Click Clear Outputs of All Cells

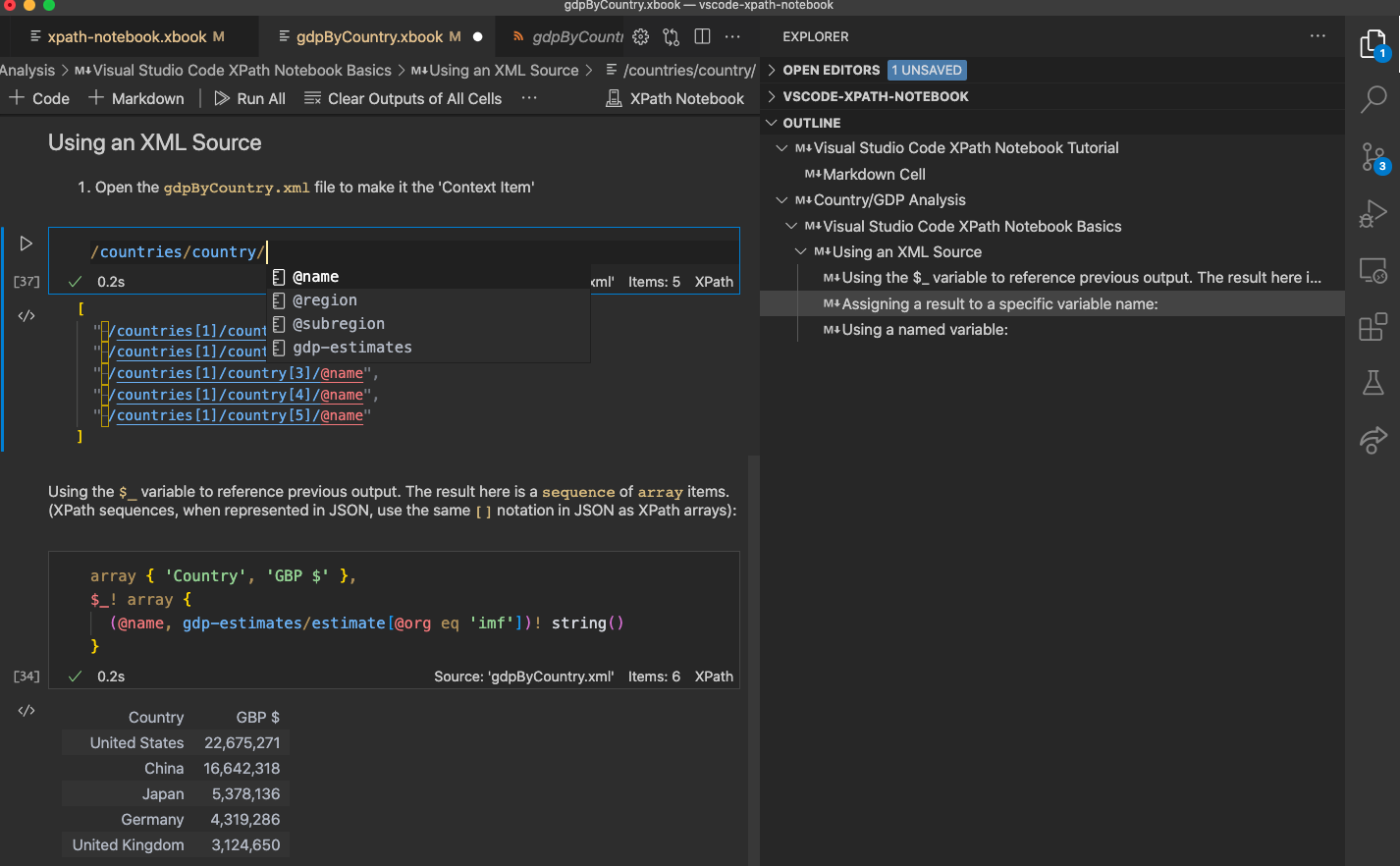pyautogui.click(x=404, y=98)
